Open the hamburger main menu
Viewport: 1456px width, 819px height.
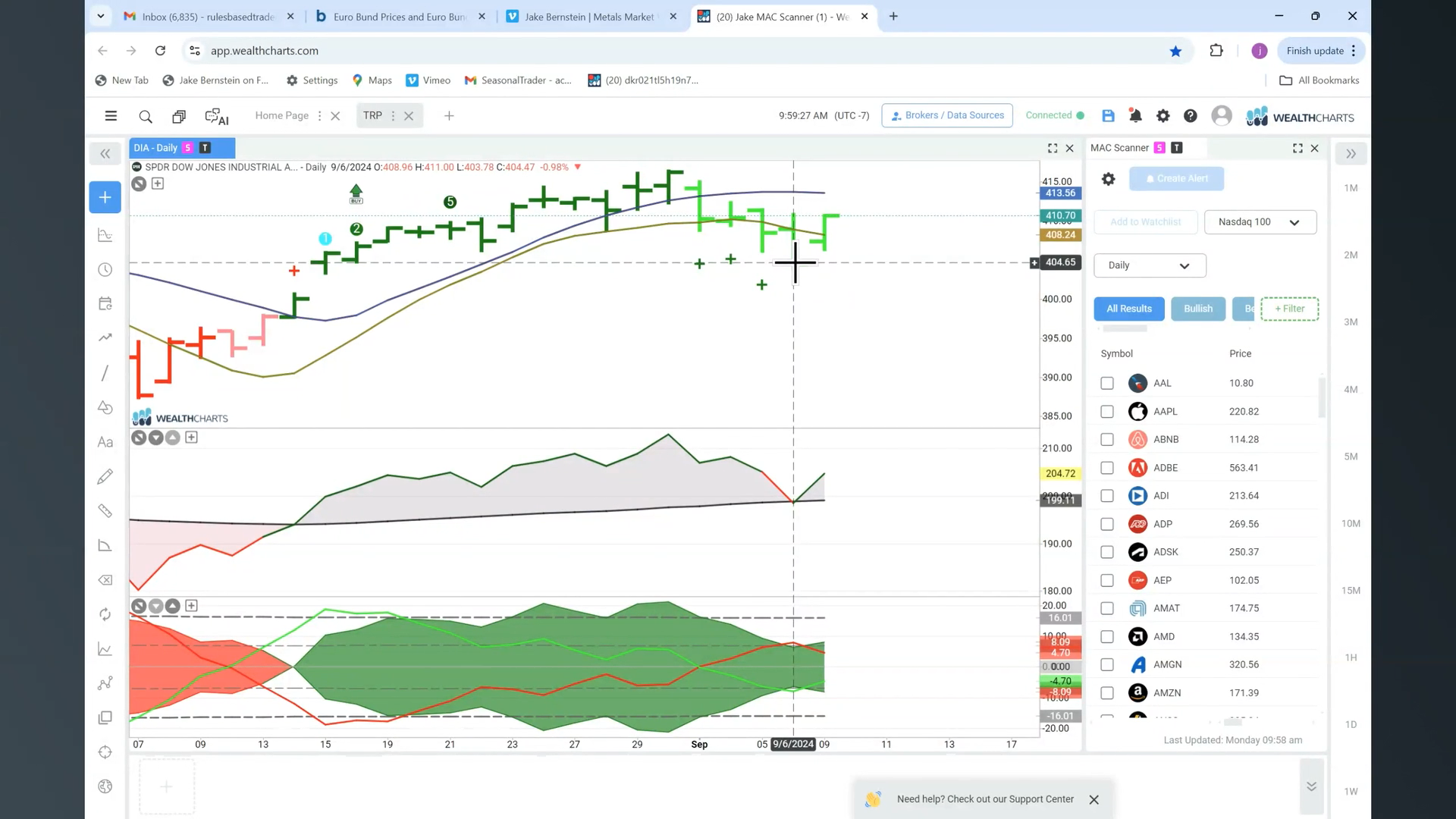[111, 116]
